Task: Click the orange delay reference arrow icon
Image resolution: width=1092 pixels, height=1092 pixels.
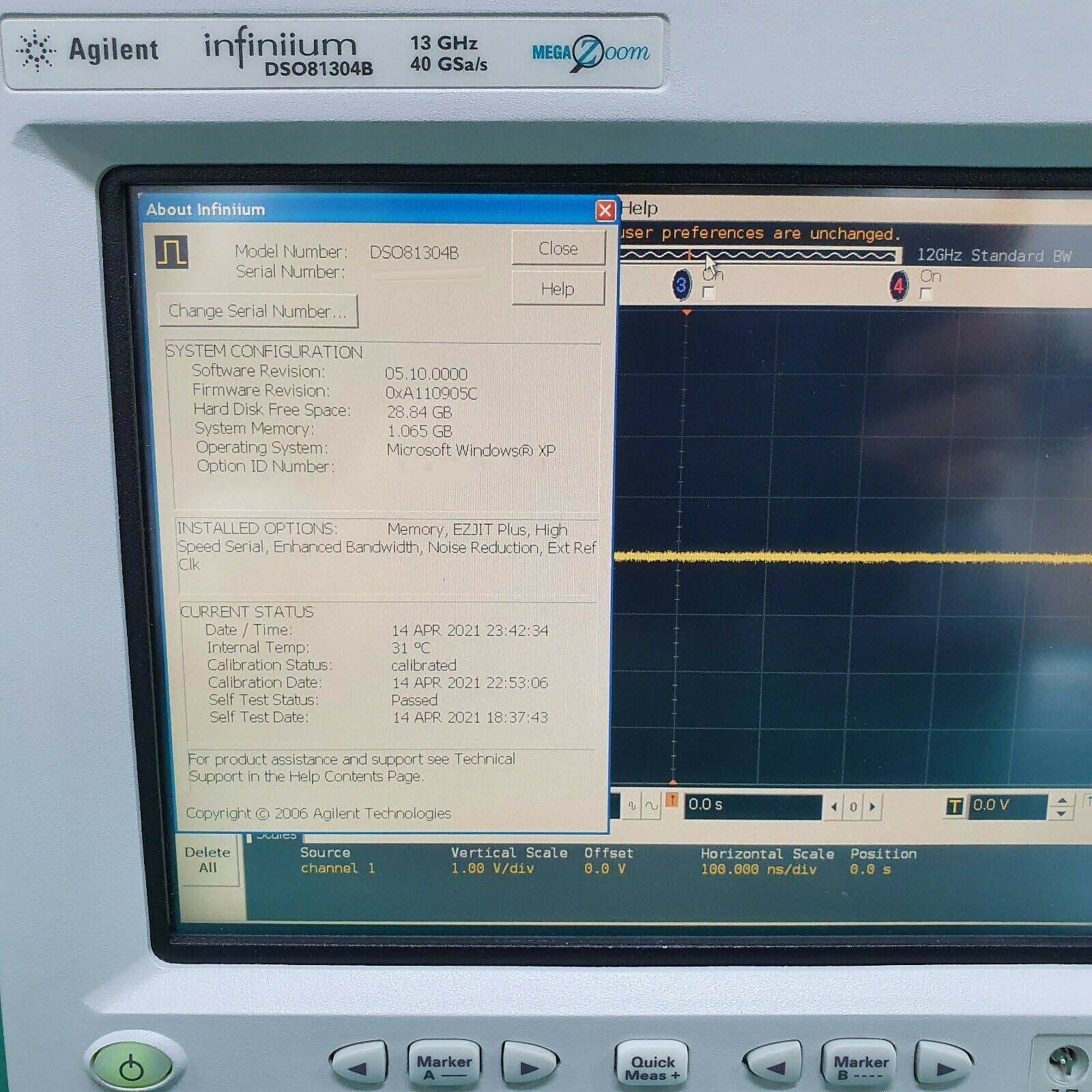Action: click(672, 800)
